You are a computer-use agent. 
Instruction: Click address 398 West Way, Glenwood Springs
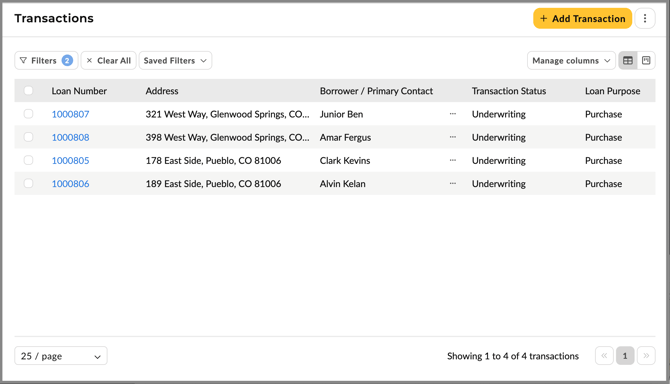click(227, 137)
